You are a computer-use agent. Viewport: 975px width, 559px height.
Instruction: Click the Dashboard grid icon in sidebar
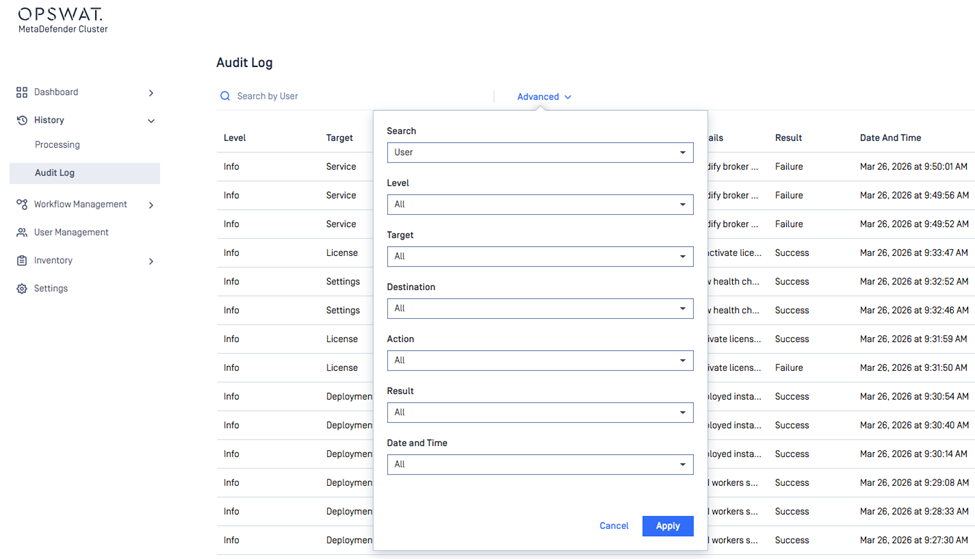tap(22, 92)
